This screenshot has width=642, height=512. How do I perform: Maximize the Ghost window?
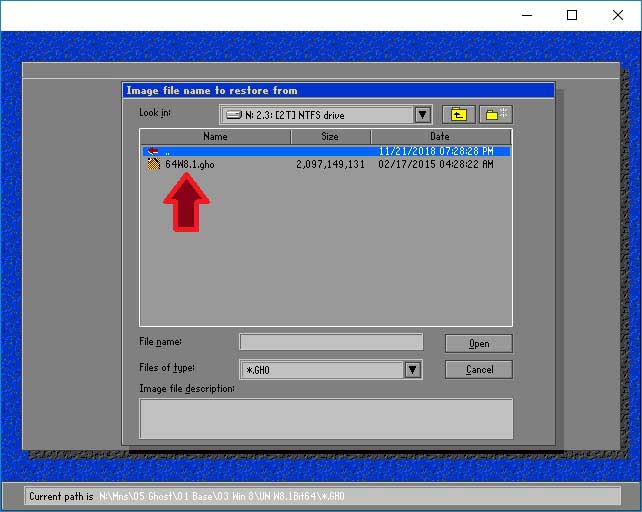point(572,15)
